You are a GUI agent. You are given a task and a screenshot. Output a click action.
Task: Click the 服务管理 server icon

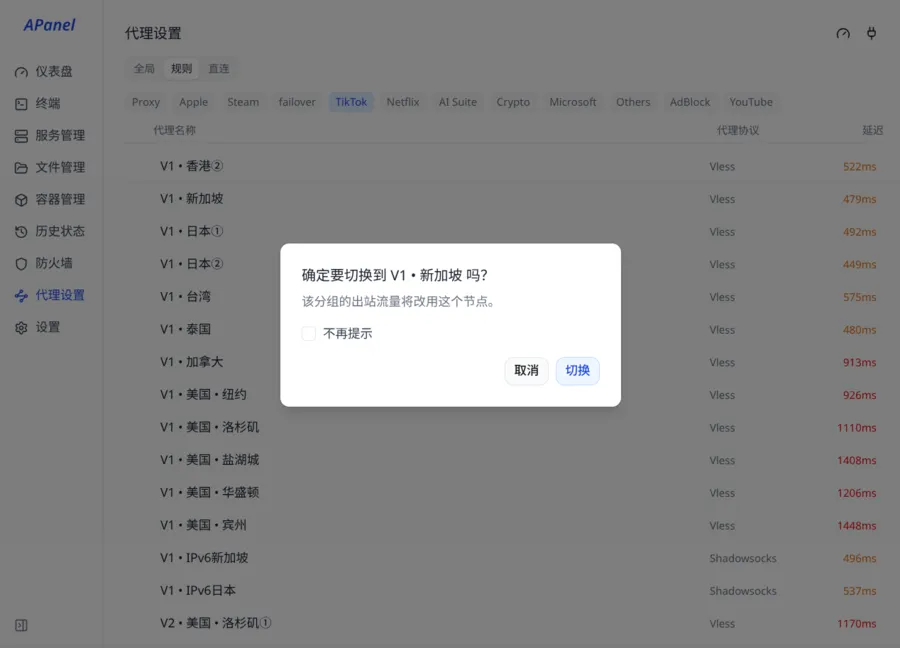pos(21,136)
